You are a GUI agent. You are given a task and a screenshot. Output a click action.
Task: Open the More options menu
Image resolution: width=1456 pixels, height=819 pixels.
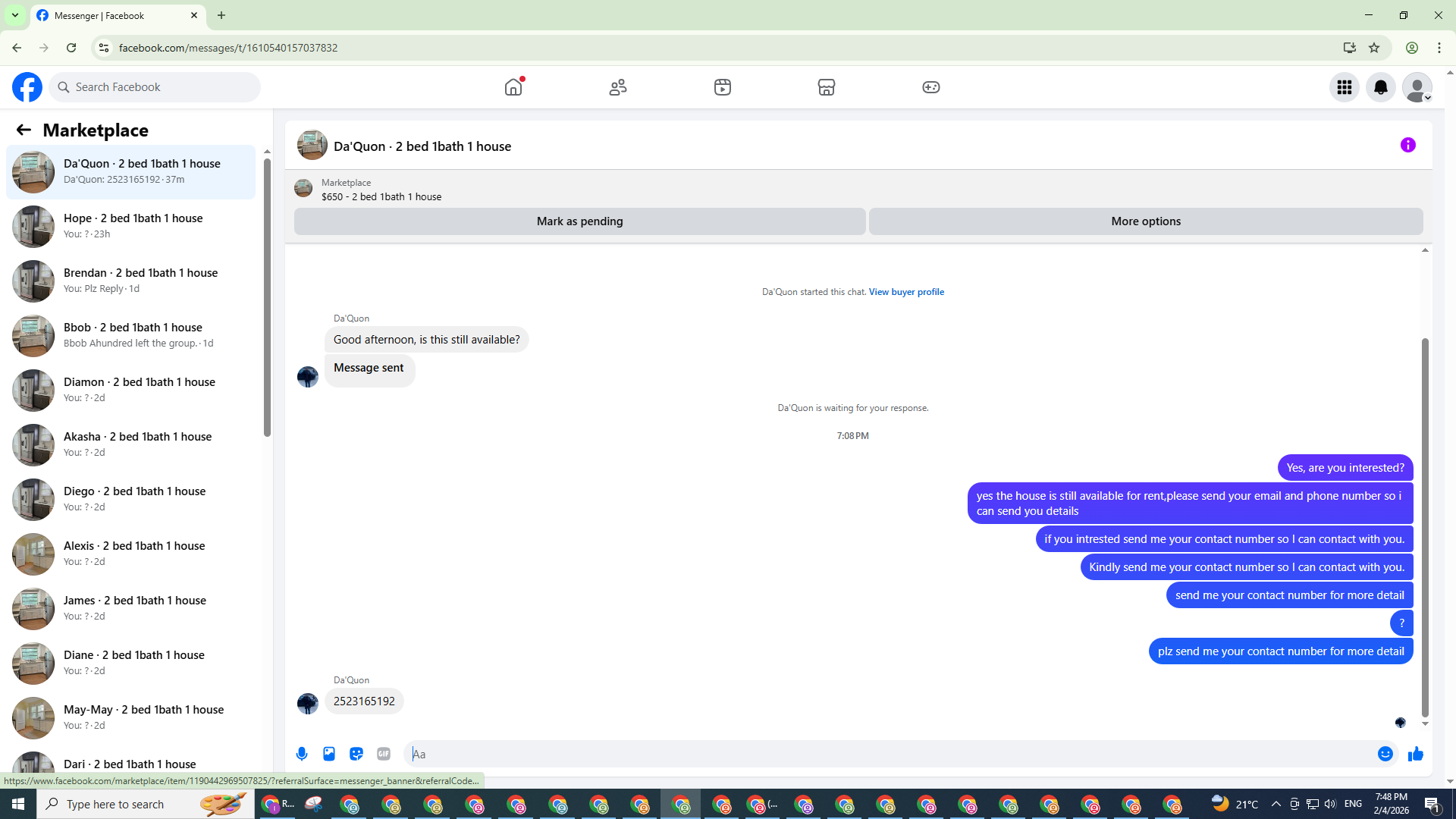tap(1146, 221)
